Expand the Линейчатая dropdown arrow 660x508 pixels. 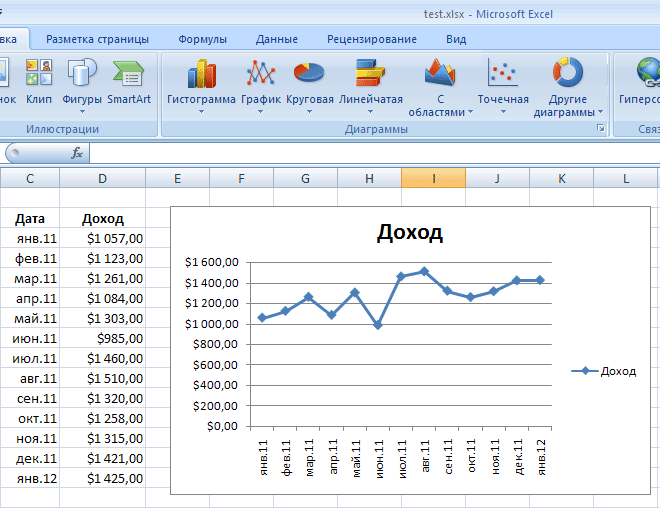tap(370, 112)
